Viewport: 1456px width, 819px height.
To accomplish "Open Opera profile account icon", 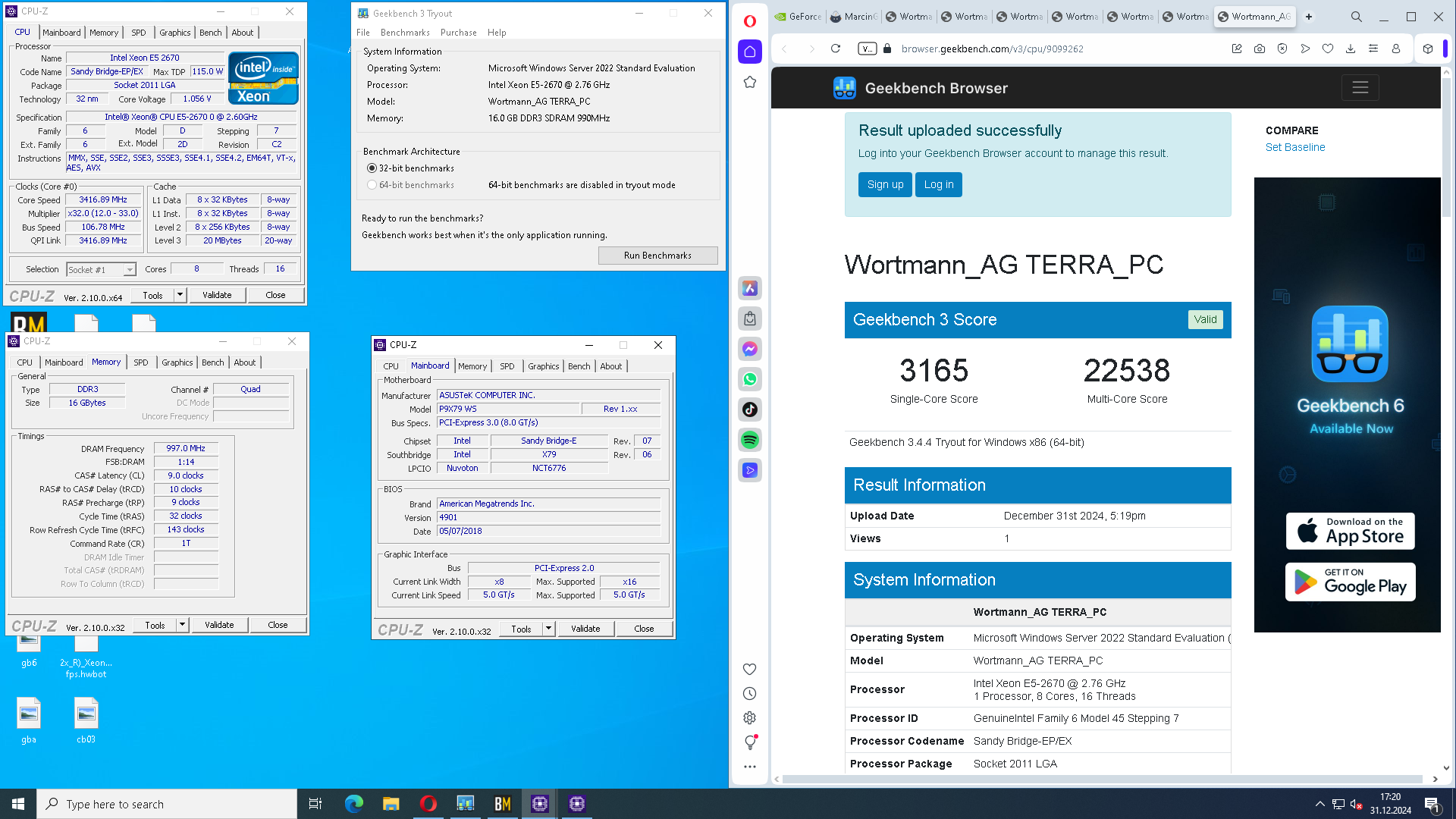I will tap(1396, 49).
